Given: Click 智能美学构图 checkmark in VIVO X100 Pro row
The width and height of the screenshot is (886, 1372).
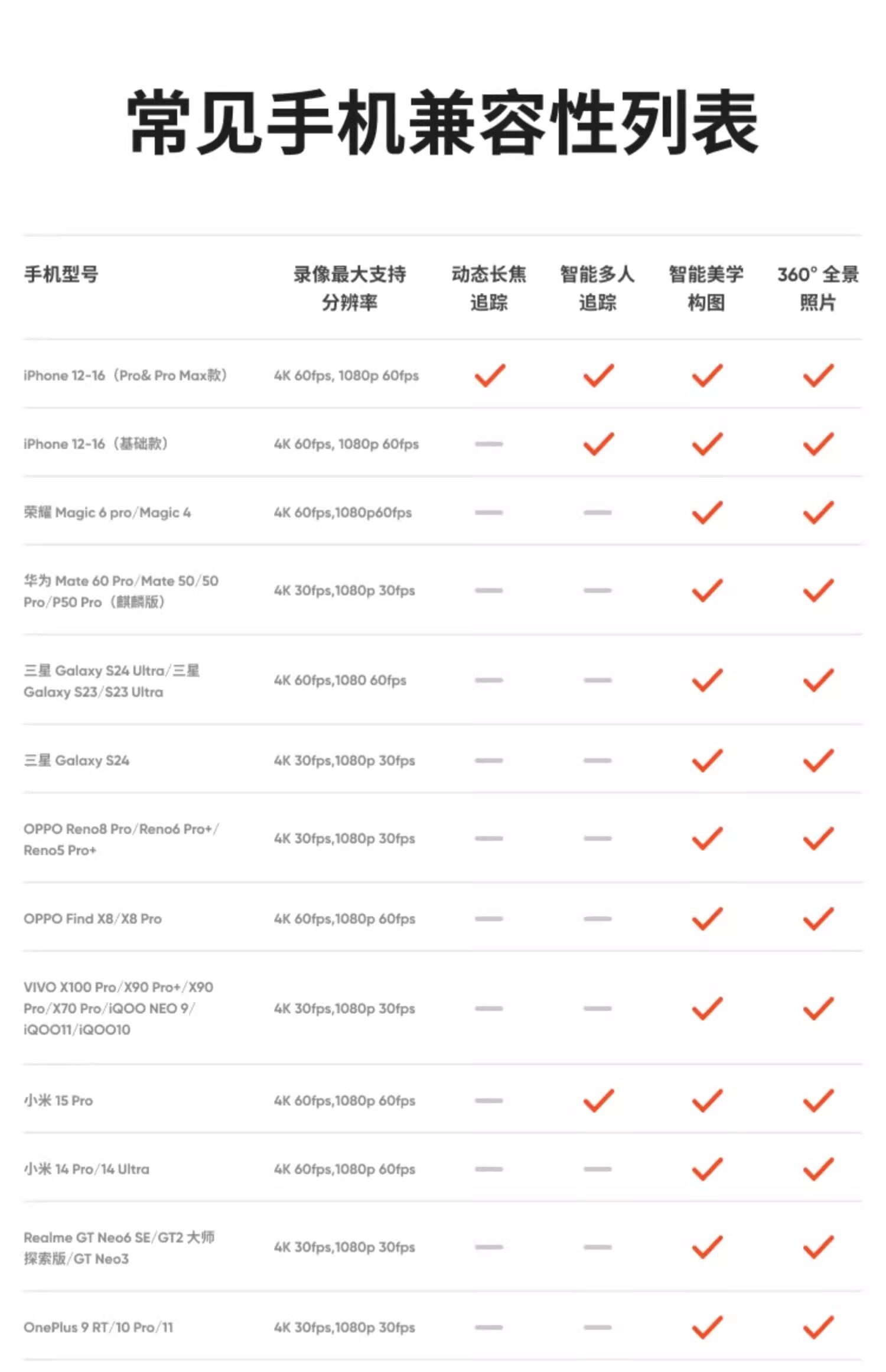Looking at the screenshot, I should click(707, 1009).
